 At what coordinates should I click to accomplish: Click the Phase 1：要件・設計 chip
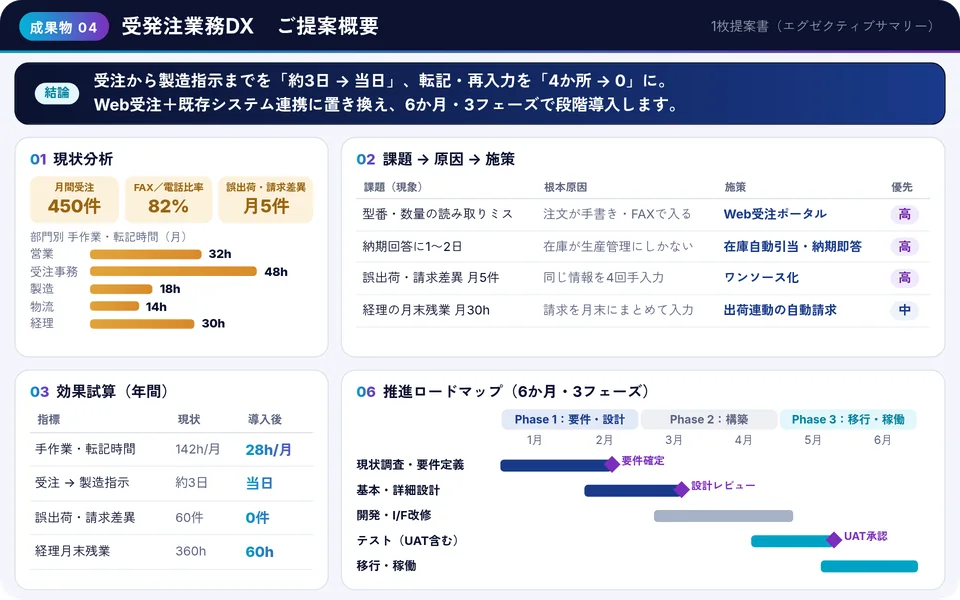(569, 419)
